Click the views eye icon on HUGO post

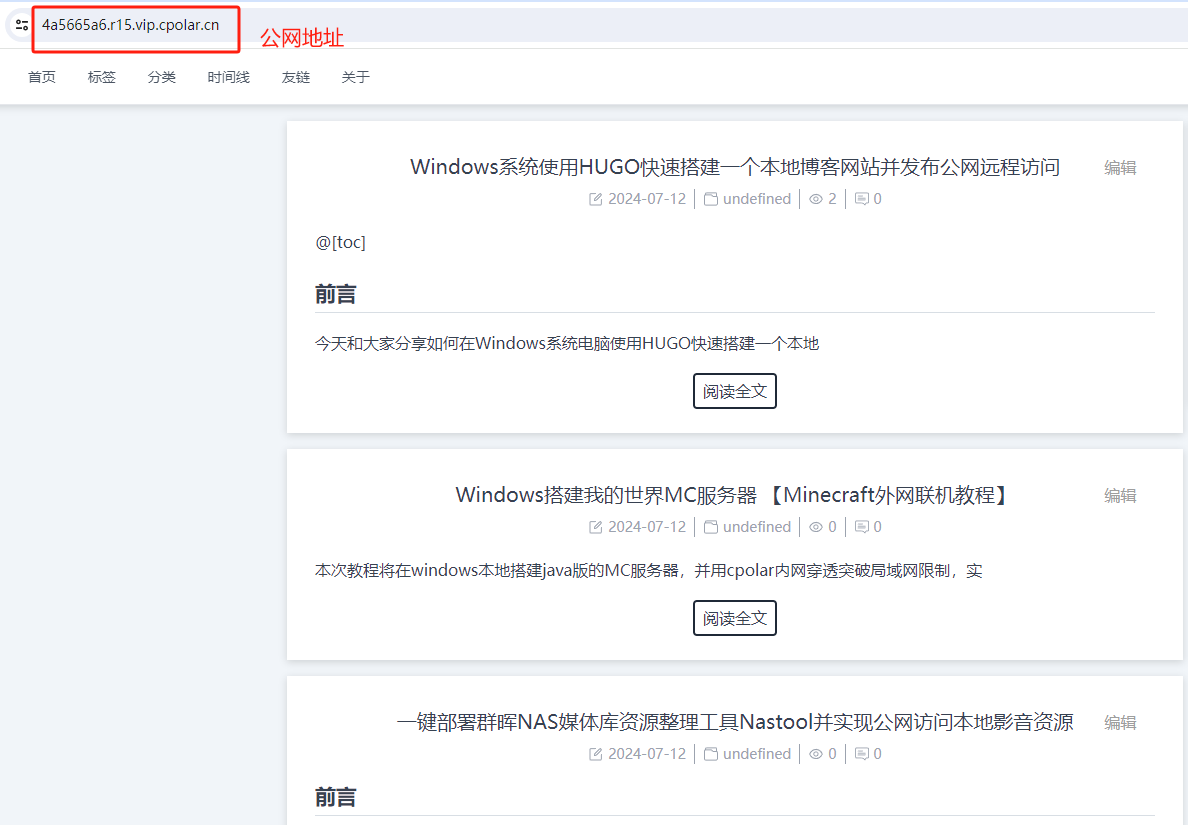[x=816, y=199]
